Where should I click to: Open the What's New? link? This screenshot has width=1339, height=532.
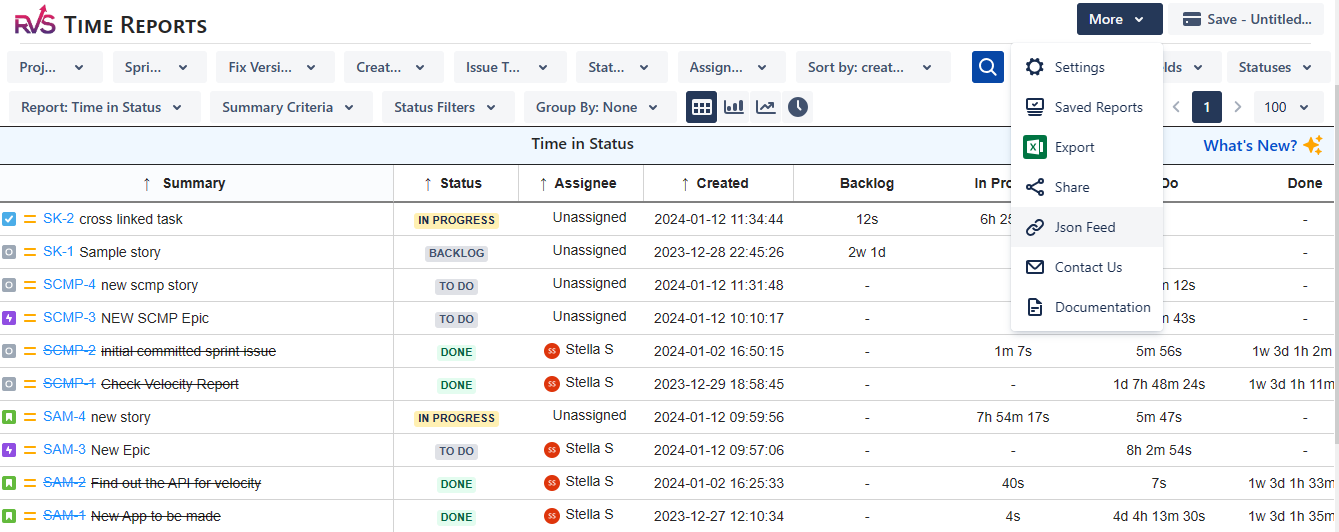pos(1250,146)
